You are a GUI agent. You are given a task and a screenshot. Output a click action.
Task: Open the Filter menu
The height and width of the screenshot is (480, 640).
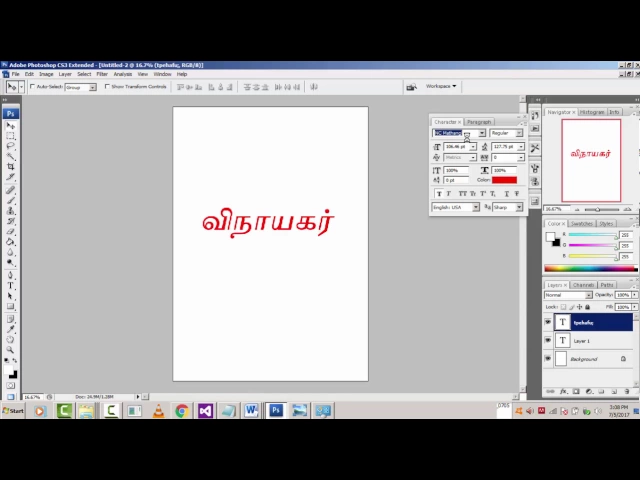[x=102, y=74]
